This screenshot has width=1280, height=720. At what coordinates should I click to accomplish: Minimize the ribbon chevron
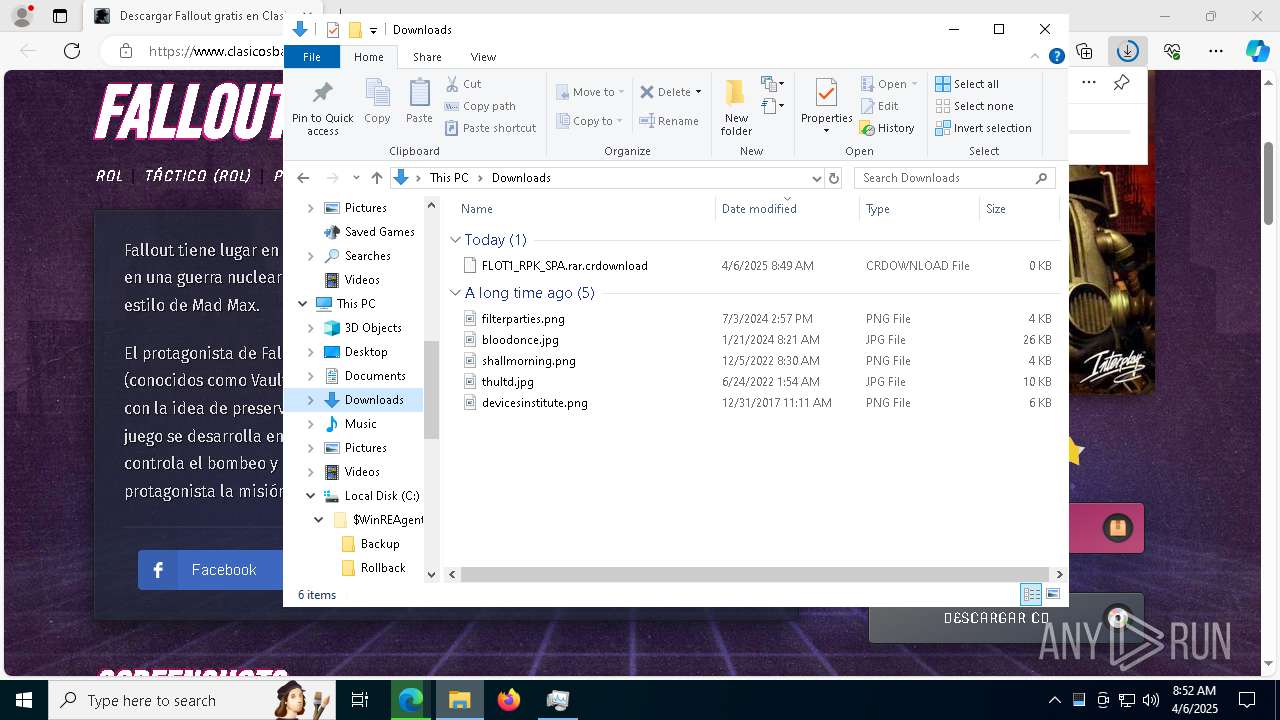[x=1036, y=57]
